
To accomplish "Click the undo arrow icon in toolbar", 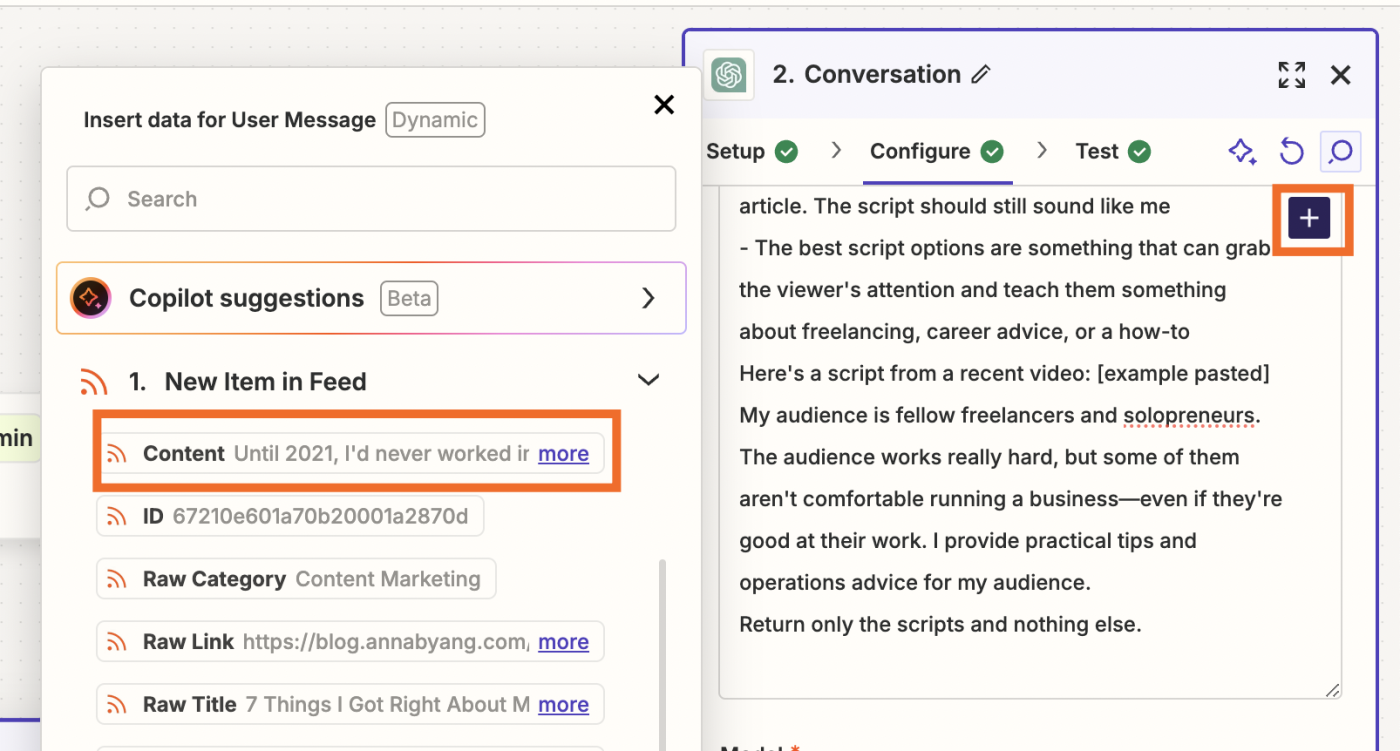I will [1291, 152].
